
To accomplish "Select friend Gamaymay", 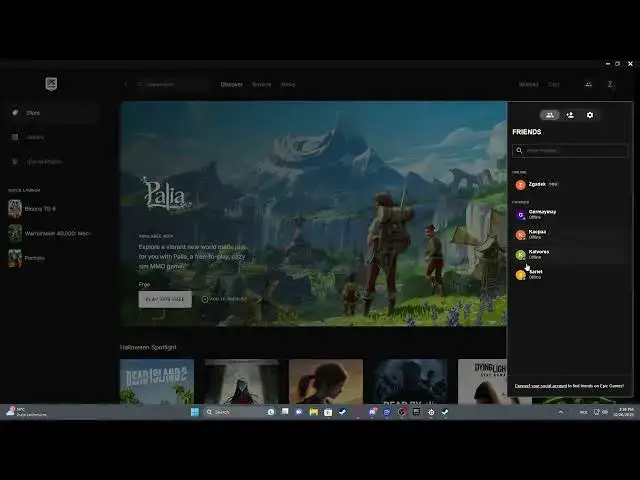I will coord(570,214).
